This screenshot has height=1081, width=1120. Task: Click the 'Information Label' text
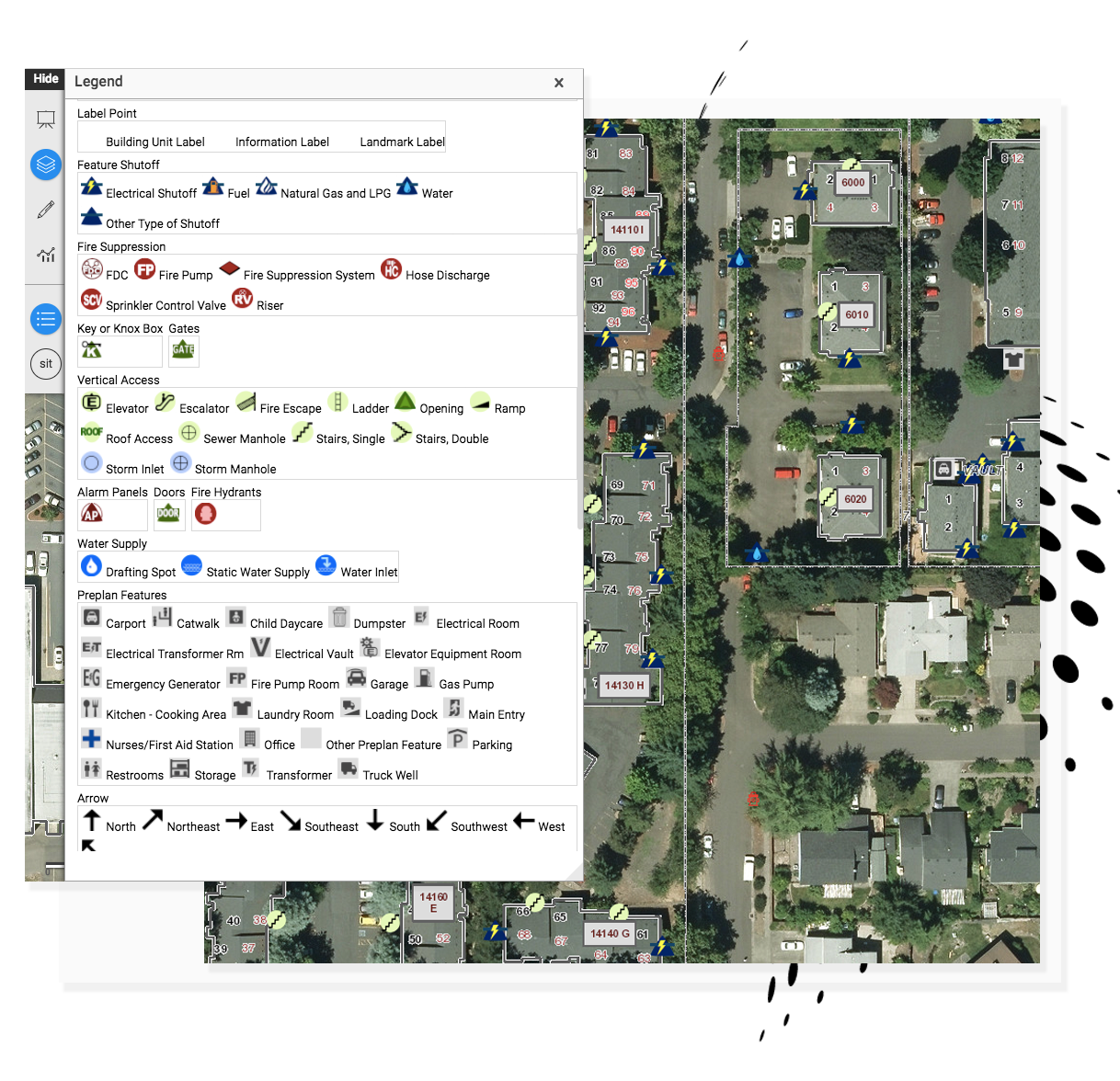282,142
